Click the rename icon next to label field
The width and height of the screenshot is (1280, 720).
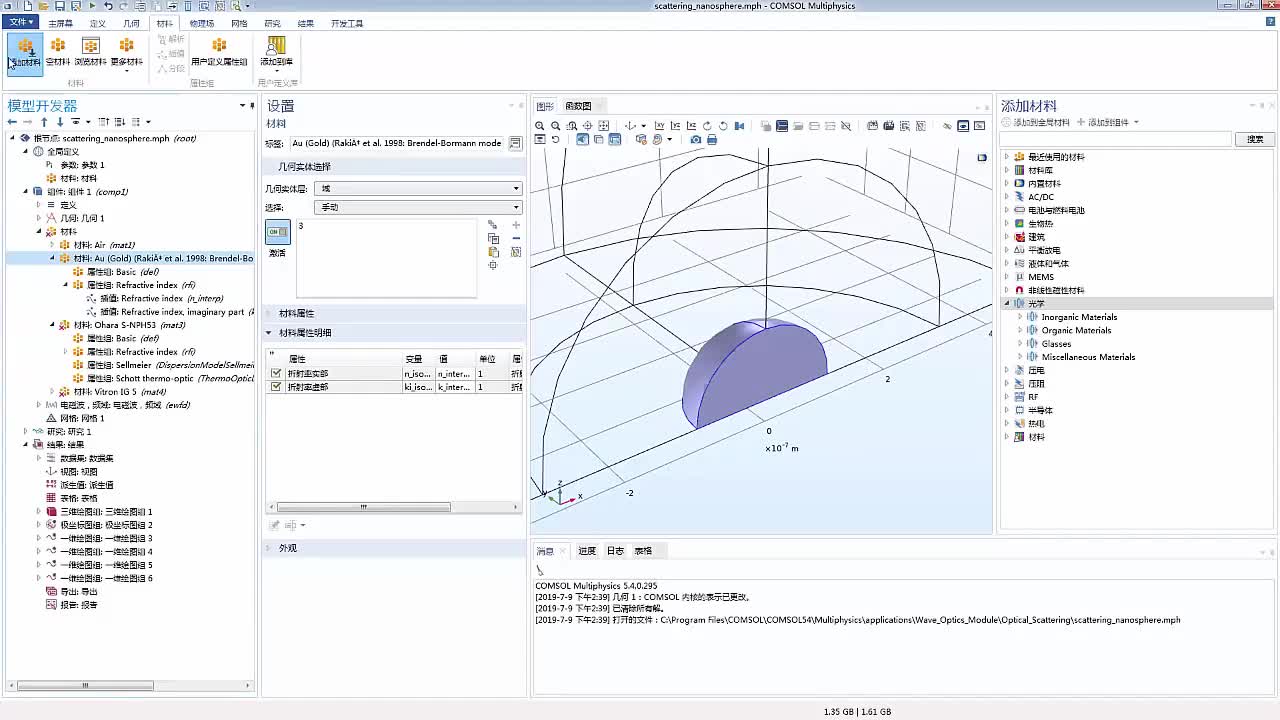515,143
